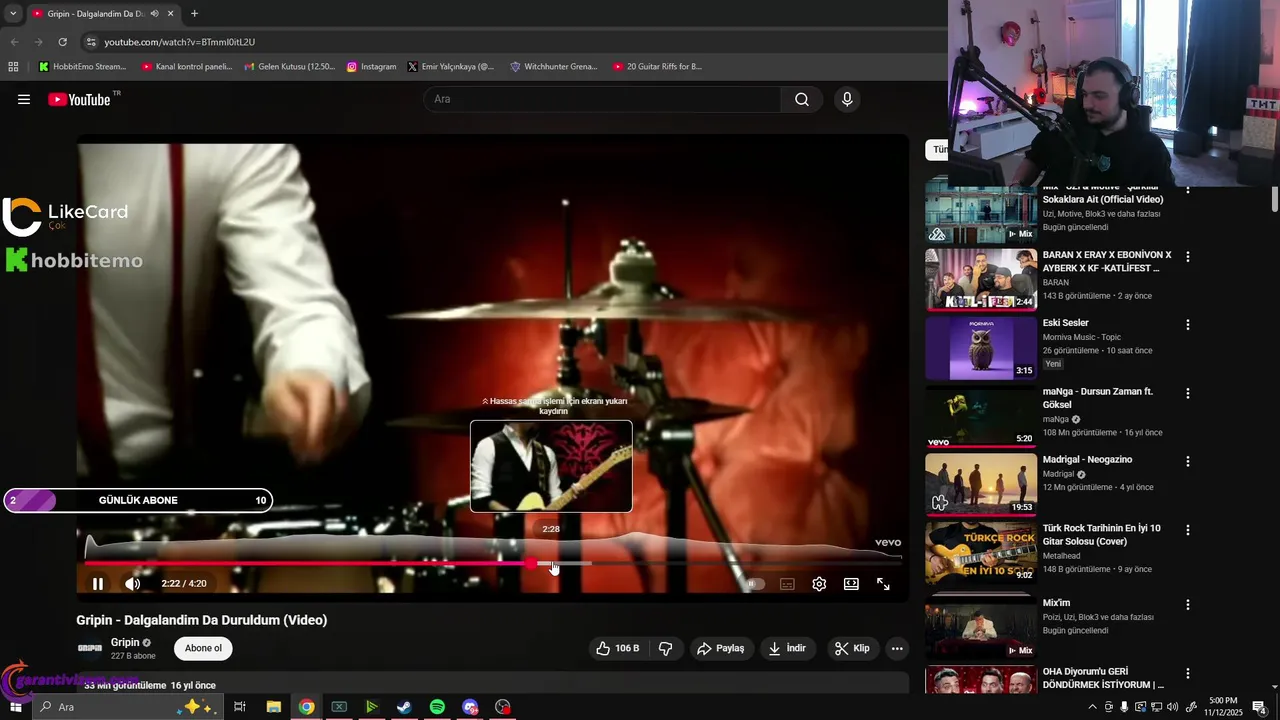Toggle subtitles/captions button in player
Image resolution: width=1280 pixels, height=720 pixels.
click(x=787, y=584)
